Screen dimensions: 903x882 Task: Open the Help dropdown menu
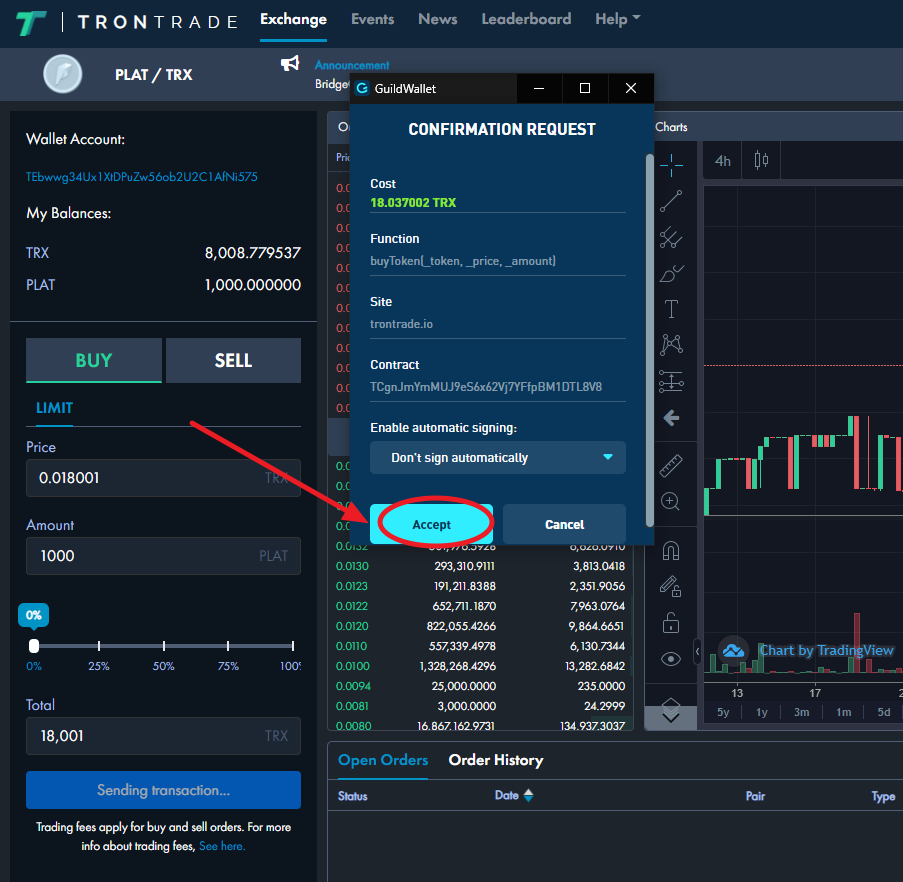pyautogui.click(x=617, y=20)
